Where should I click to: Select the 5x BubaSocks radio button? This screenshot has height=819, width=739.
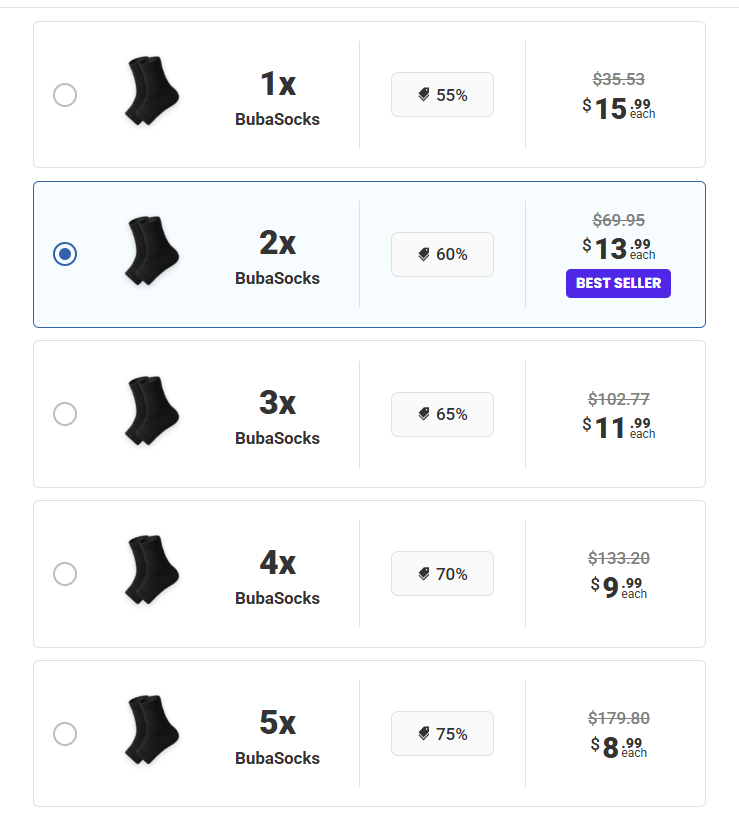point(65,733)
